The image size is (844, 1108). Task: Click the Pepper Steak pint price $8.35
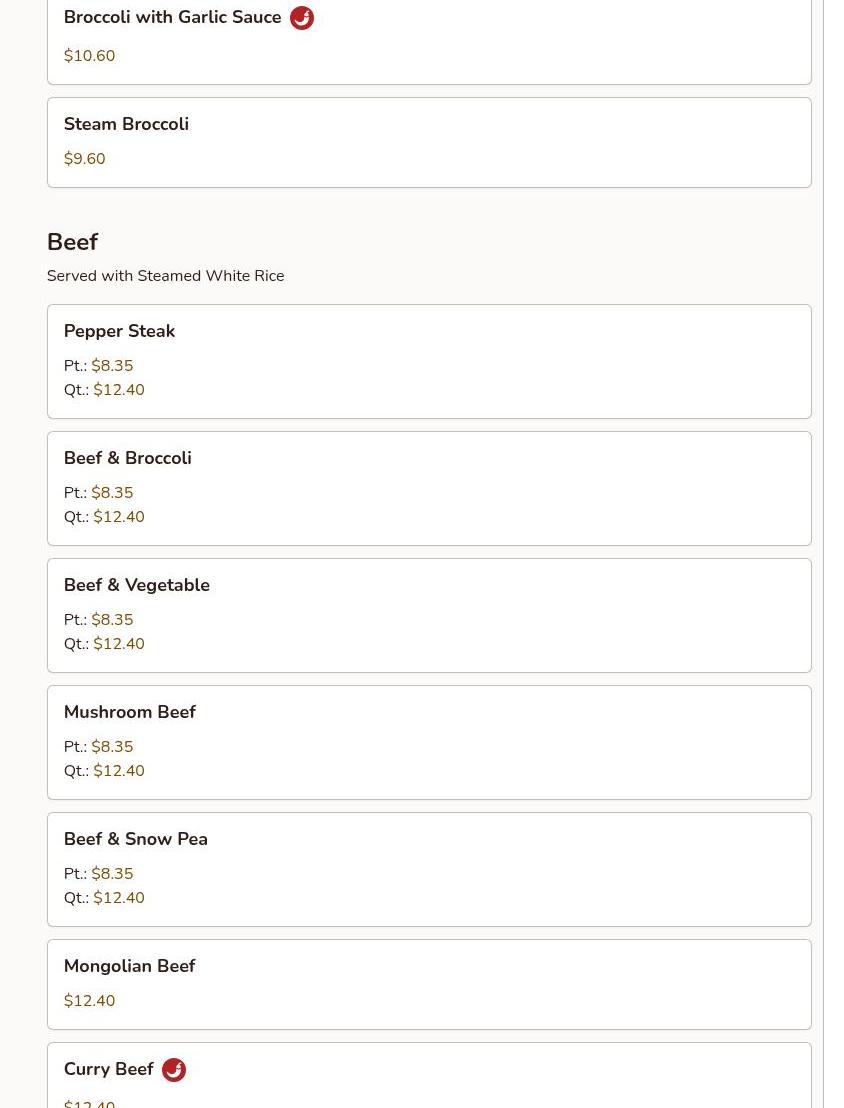pos(112,366)
